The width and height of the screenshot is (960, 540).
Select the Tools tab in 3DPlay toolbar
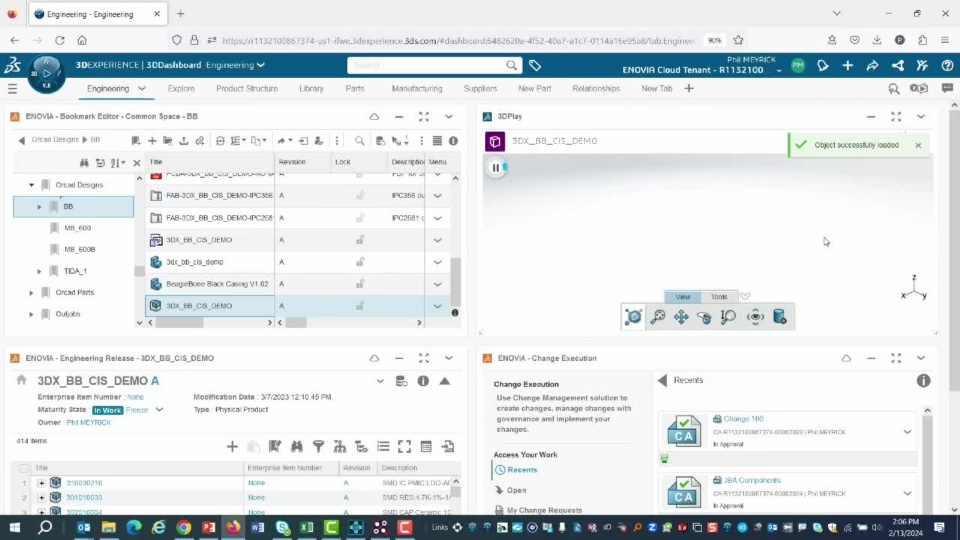tap(719, 297)
